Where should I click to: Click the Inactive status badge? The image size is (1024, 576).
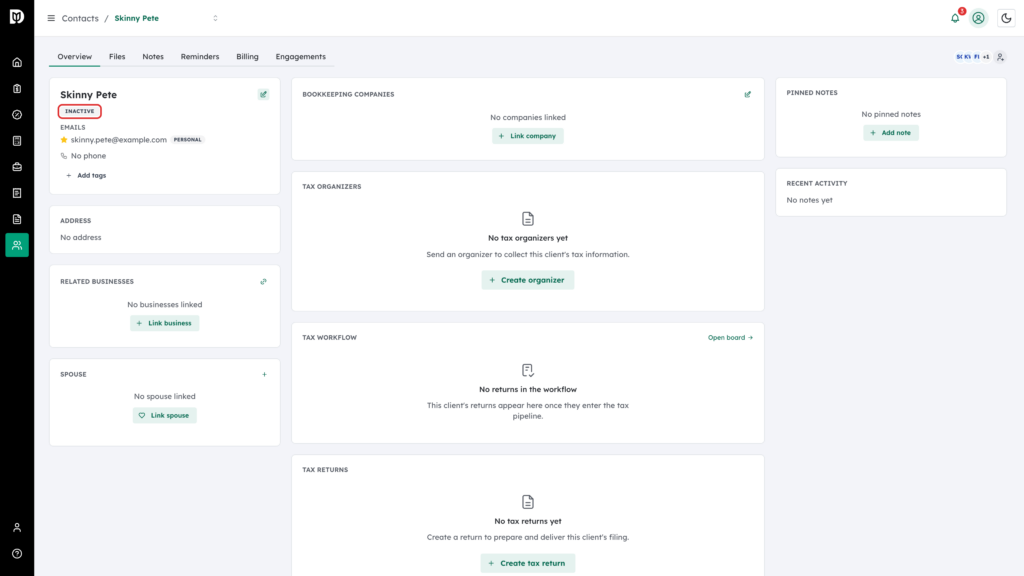(80, 112)
